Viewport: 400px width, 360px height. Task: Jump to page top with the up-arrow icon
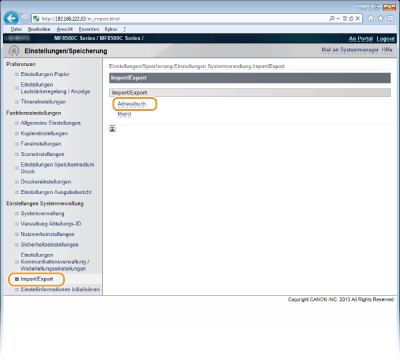[112, 129]
